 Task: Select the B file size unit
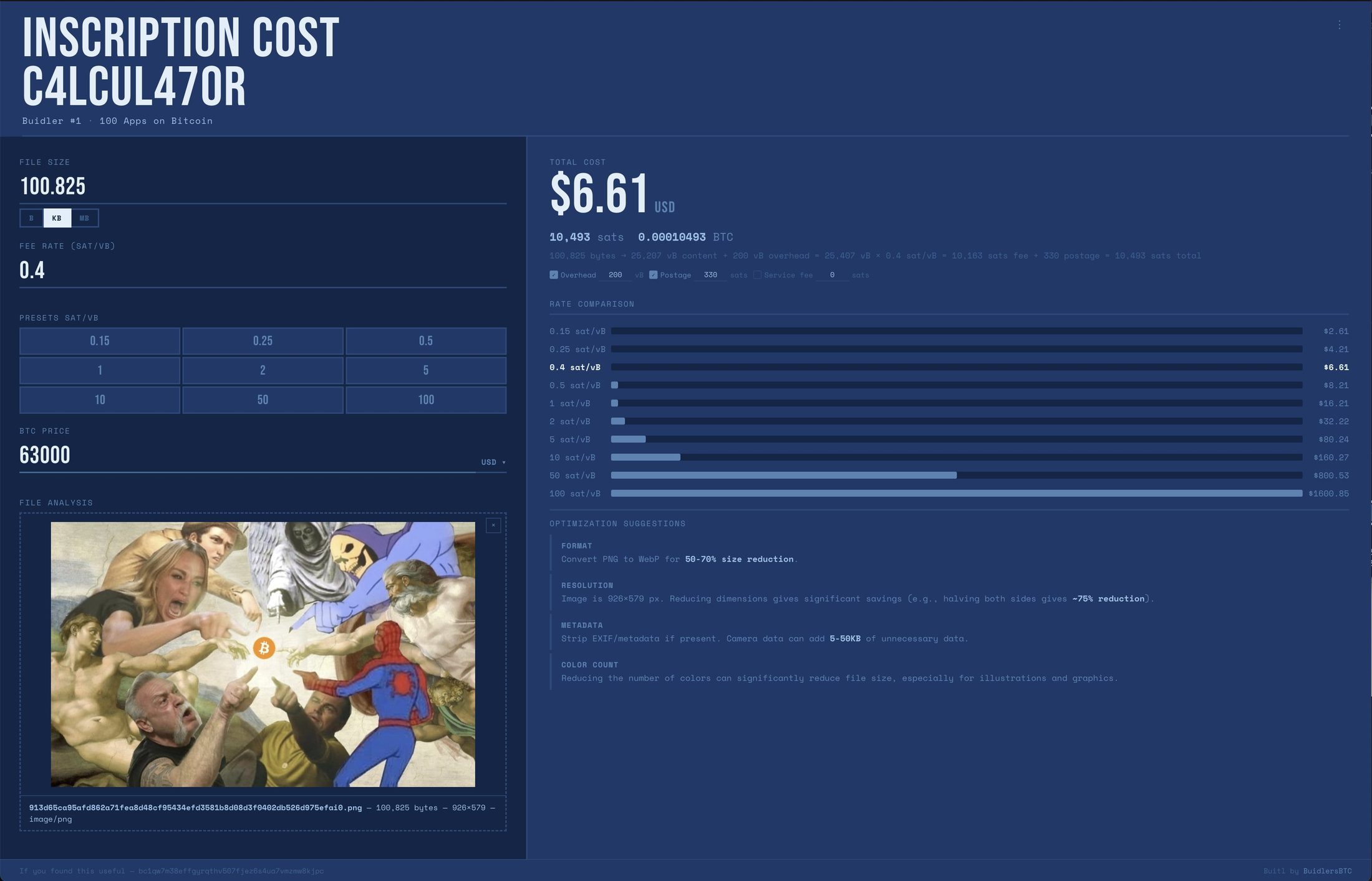pyautogui.click(x=31, y=218)
